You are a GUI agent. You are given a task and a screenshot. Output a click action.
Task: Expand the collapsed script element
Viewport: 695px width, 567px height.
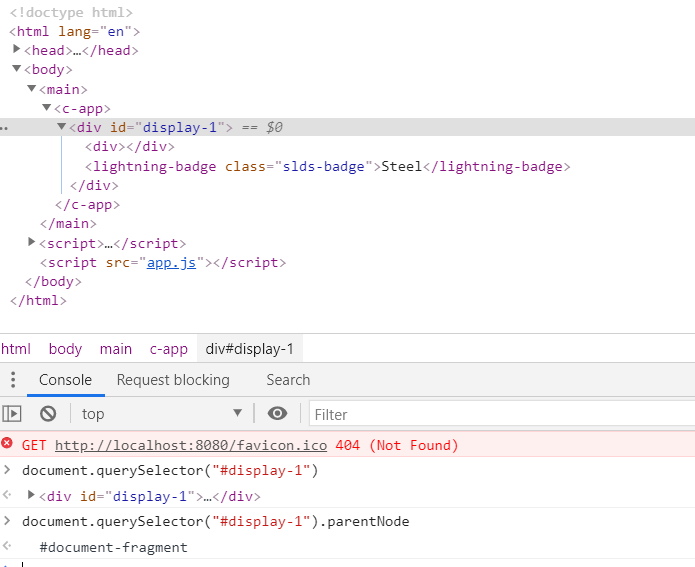[31, 242]
